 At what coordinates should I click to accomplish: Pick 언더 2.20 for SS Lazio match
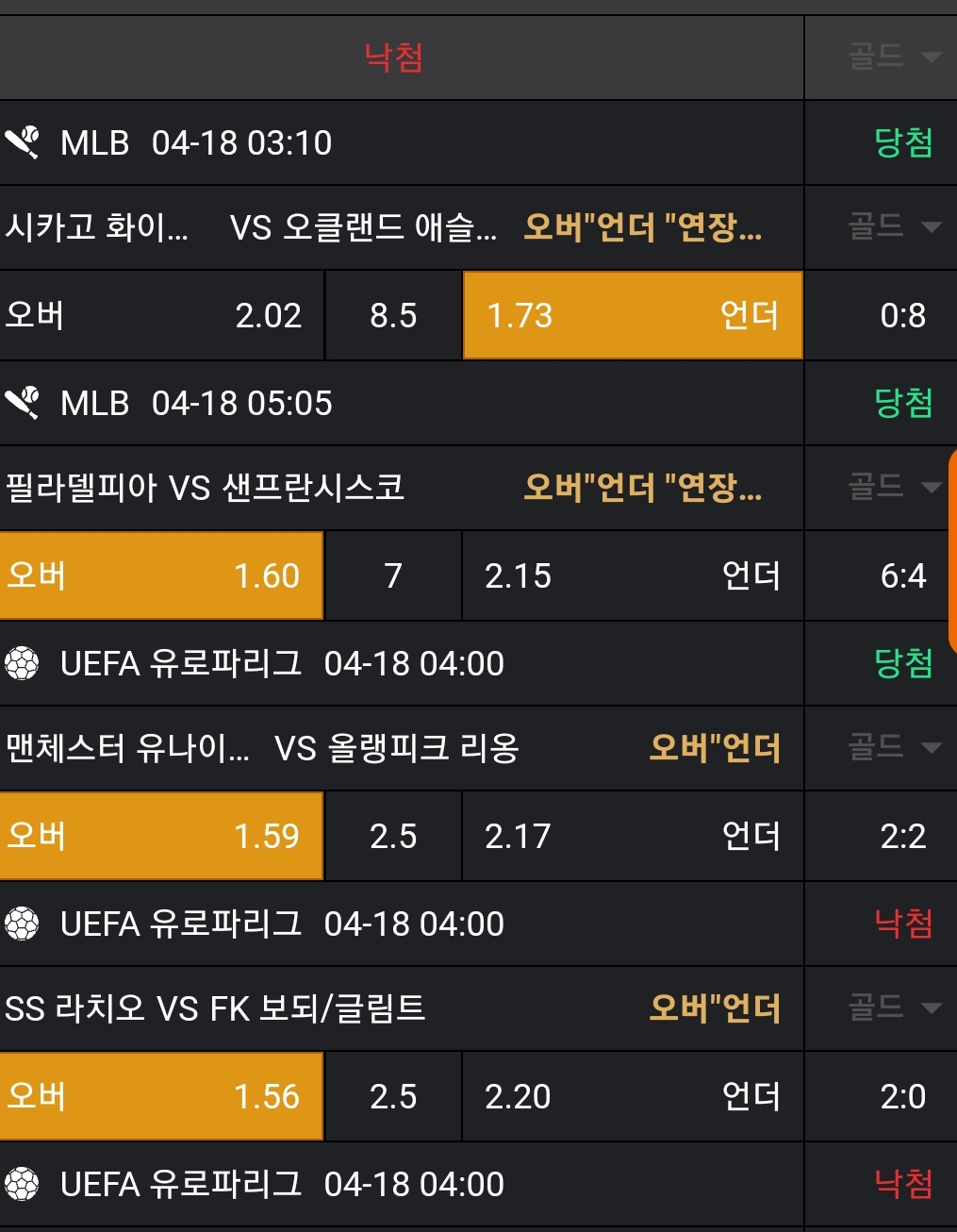tap(632, 1096)
